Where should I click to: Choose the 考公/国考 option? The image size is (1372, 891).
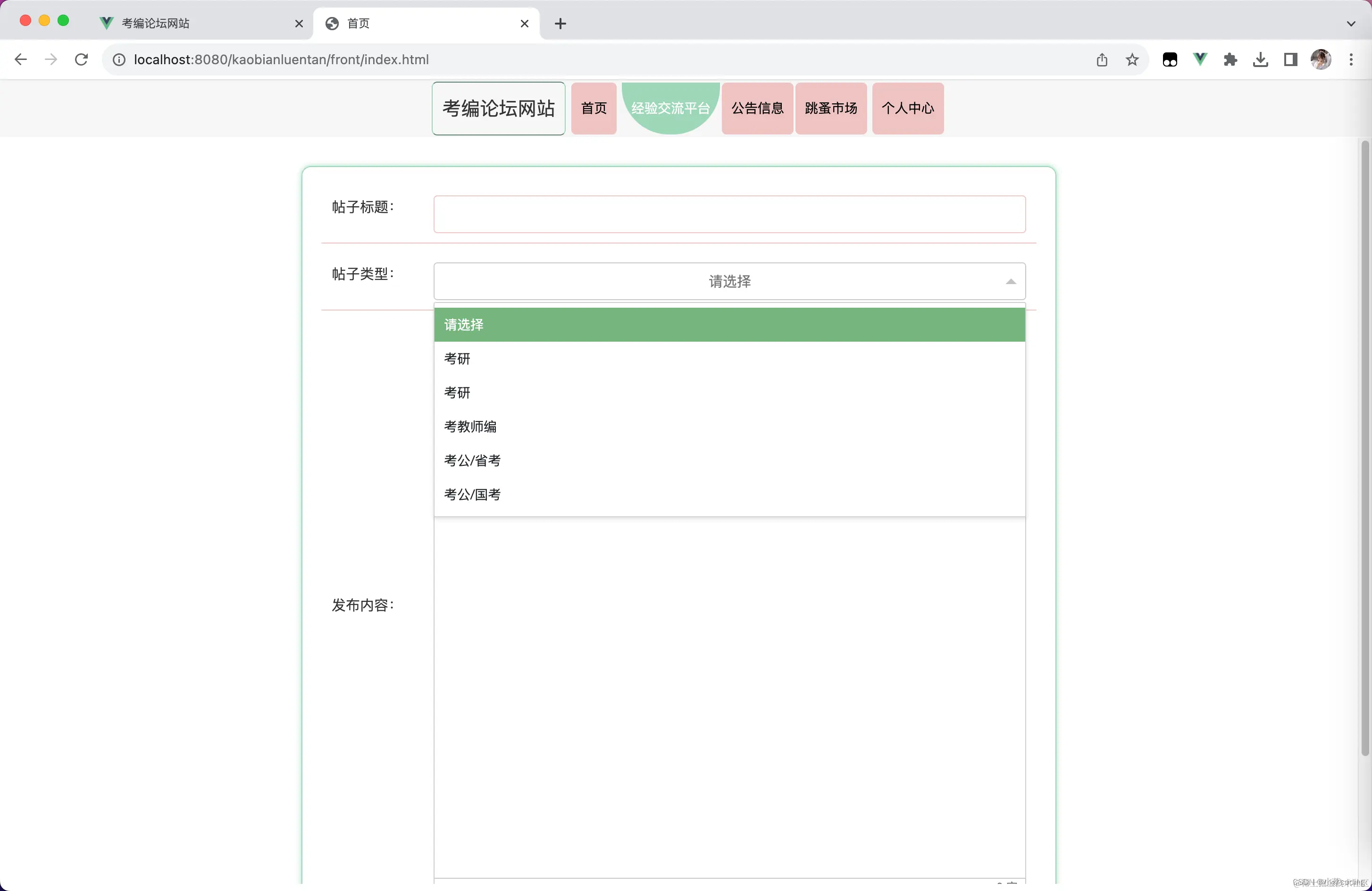[472, 494]
